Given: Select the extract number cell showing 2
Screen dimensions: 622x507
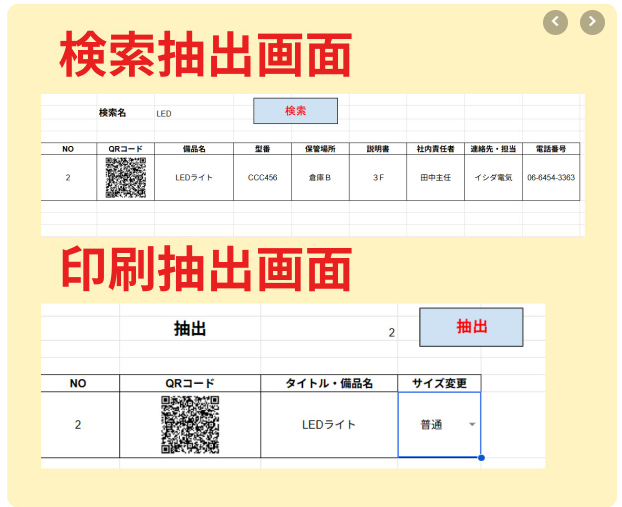Looking at the screenshot, I should pyautogui.click(x=329, y=332).
